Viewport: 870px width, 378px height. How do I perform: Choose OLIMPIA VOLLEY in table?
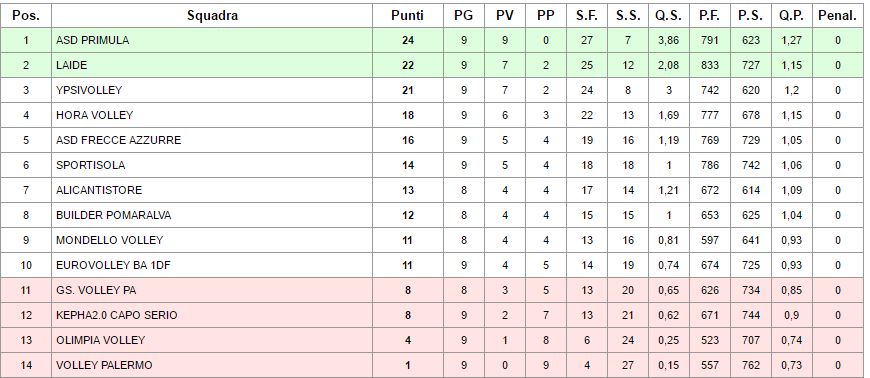(100, 340)
